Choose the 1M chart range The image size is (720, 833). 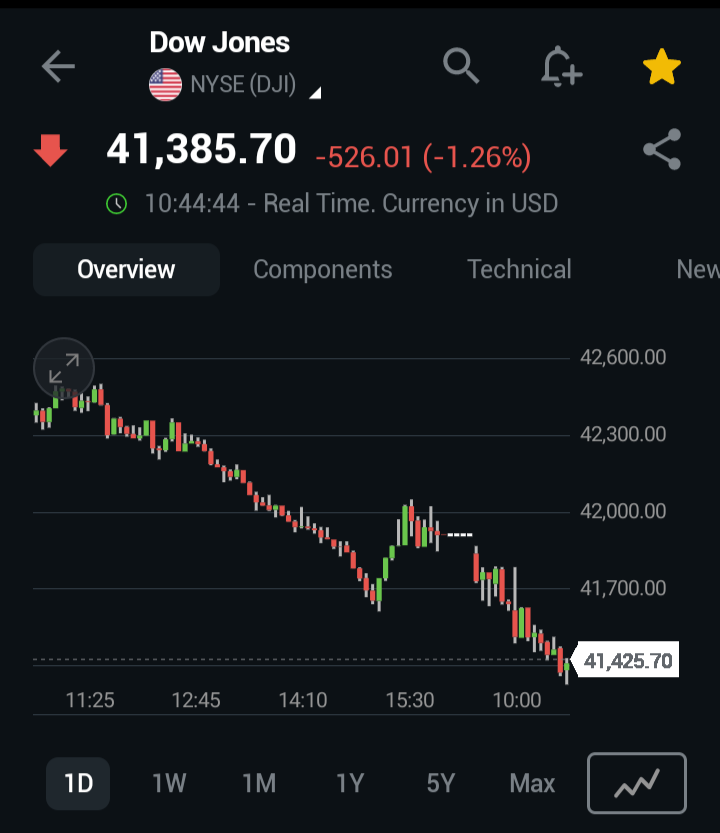coord(259,783)
